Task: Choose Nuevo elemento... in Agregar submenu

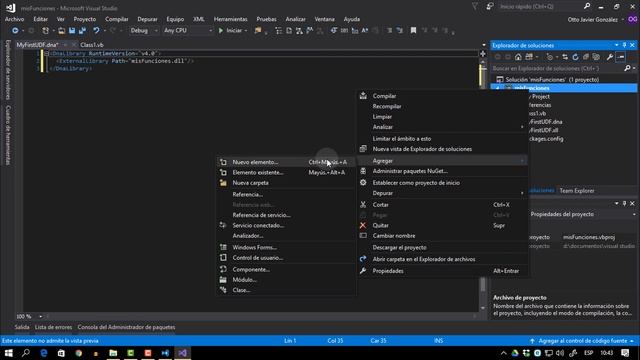Action: 286,162
